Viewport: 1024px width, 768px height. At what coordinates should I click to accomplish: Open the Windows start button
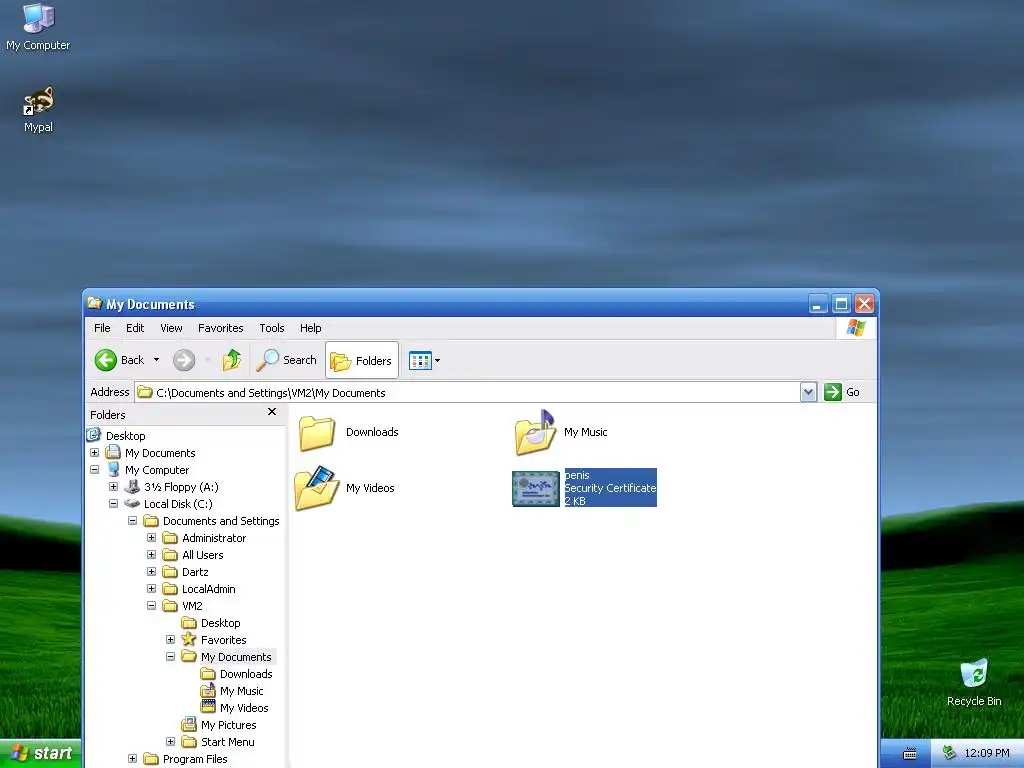click(x=40, y=753)
